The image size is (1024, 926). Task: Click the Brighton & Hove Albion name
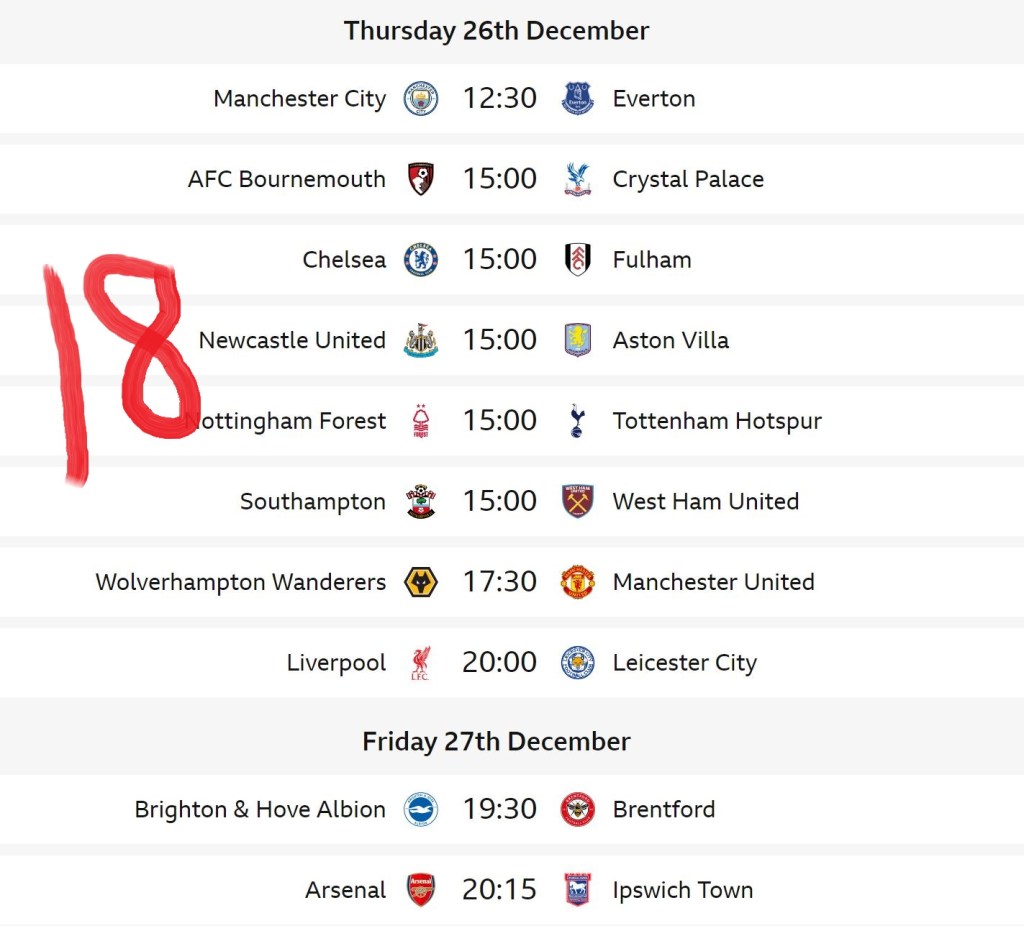click(260, 809)
